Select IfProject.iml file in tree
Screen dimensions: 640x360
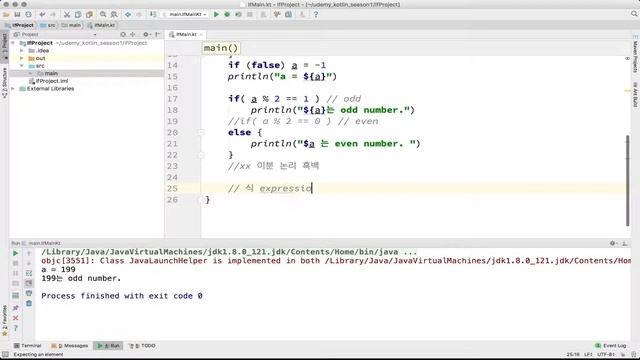coord(48,81)
